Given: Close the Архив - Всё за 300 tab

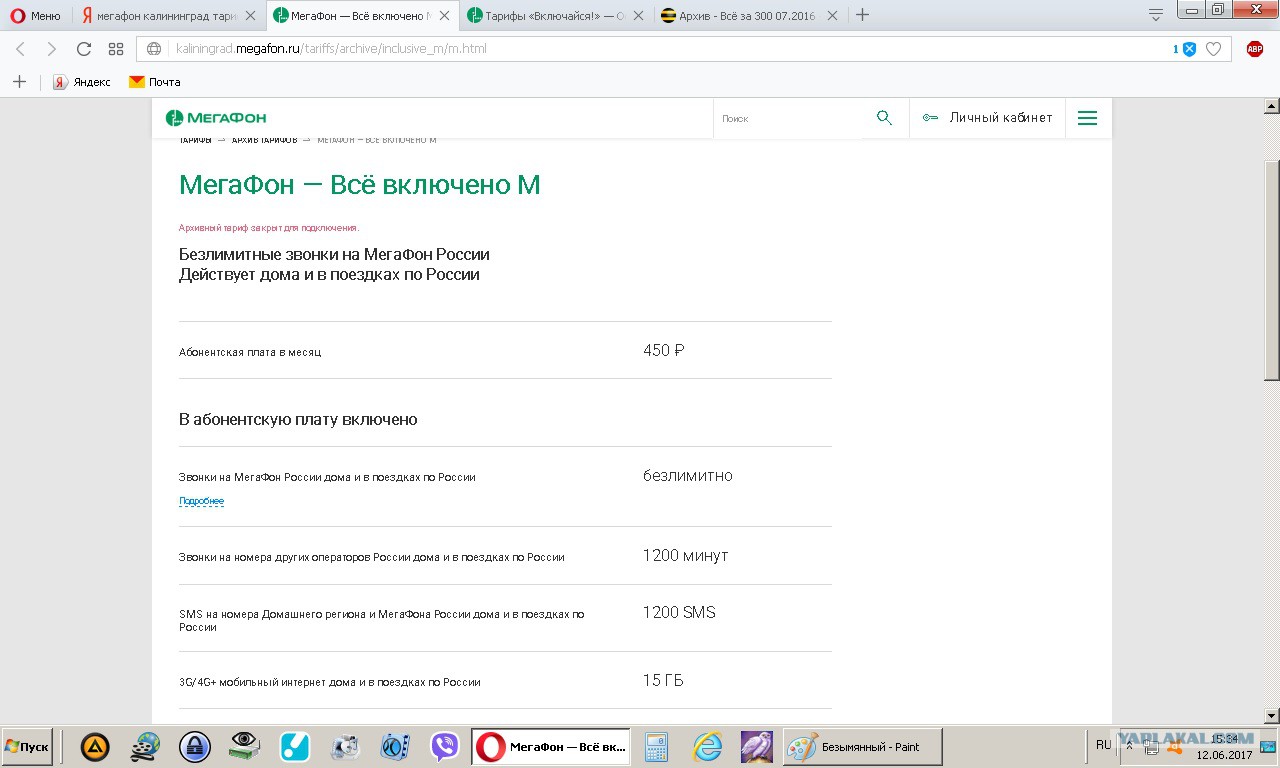Looking at the screenshot, I should click(832, 16).
